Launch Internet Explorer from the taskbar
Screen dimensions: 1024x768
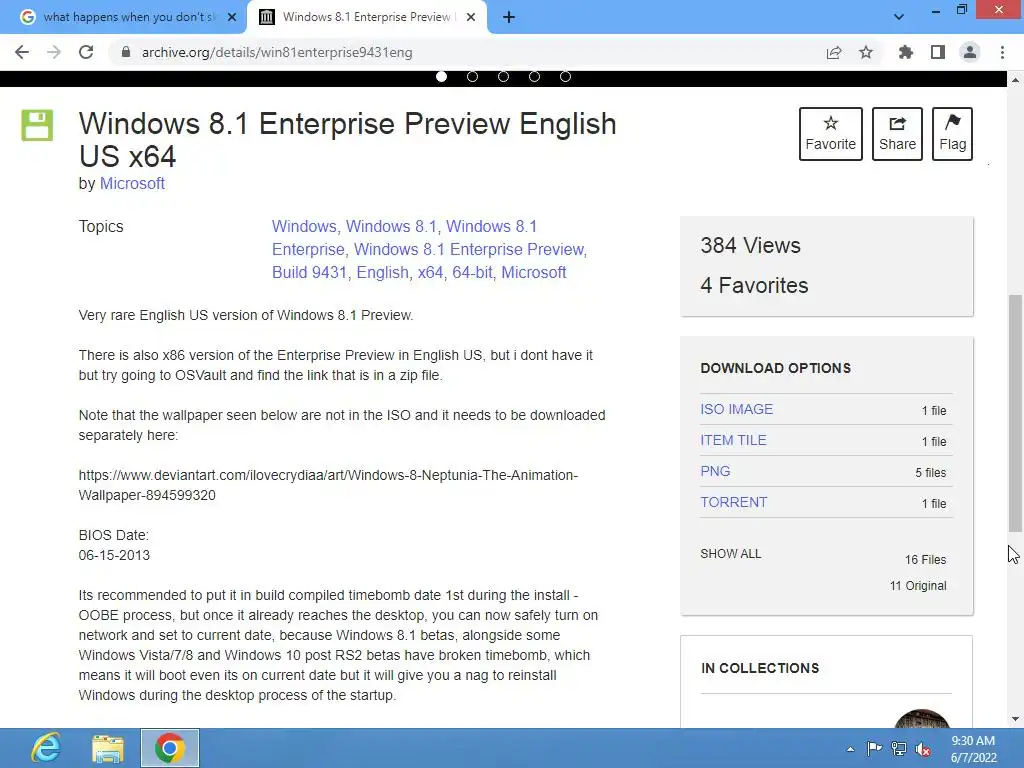click(46, 748)
